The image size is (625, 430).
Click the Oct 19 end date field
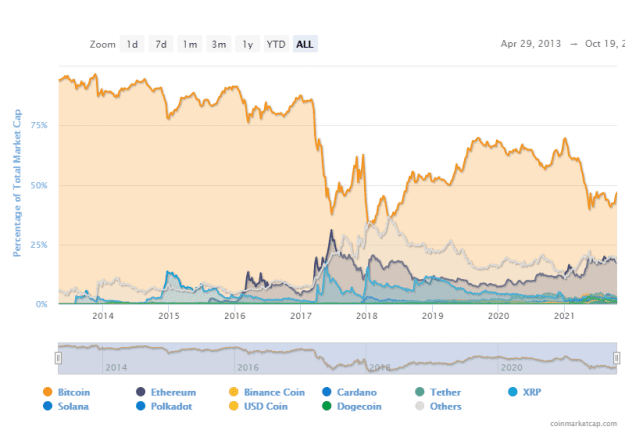click(x=605, y=43)
